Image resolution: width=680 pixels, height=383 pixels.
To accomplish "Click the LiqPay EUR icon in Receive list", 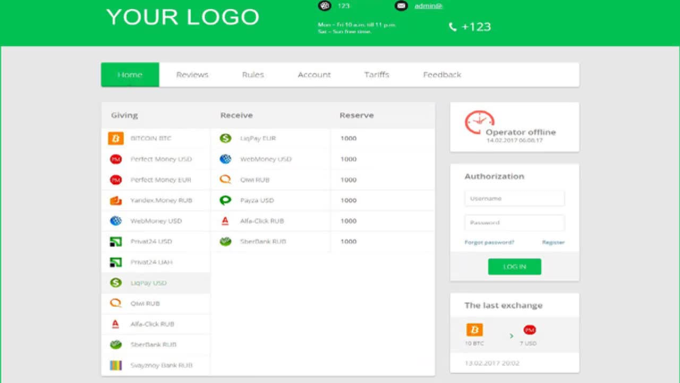I will (226, 138).
